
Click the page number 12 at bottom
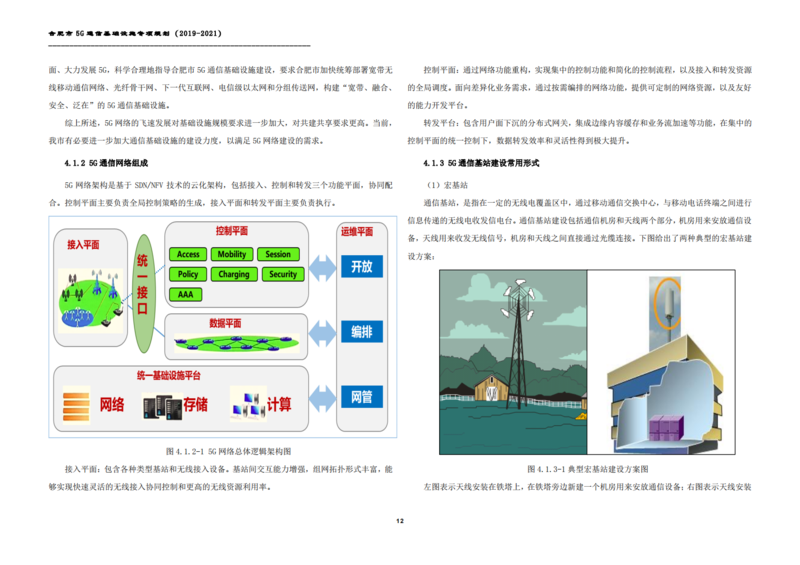click(399, 521)
